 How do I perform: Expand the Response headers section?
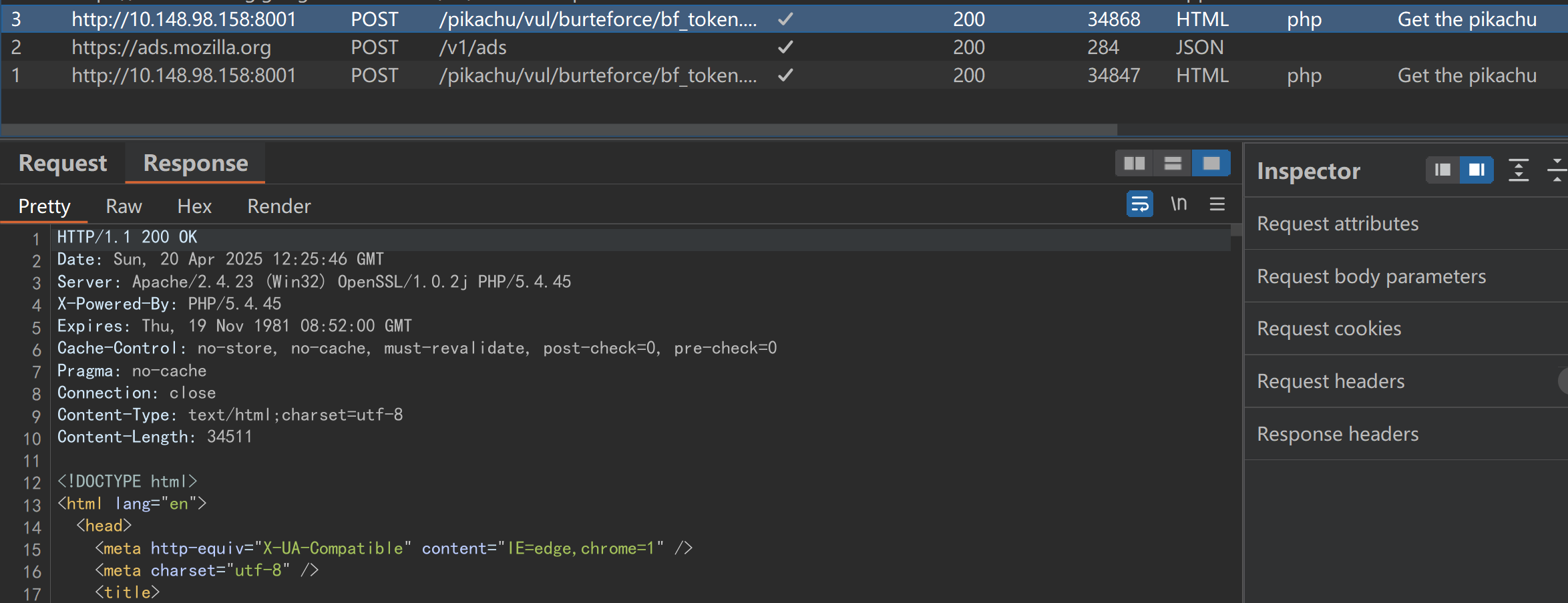point(1338,434)
